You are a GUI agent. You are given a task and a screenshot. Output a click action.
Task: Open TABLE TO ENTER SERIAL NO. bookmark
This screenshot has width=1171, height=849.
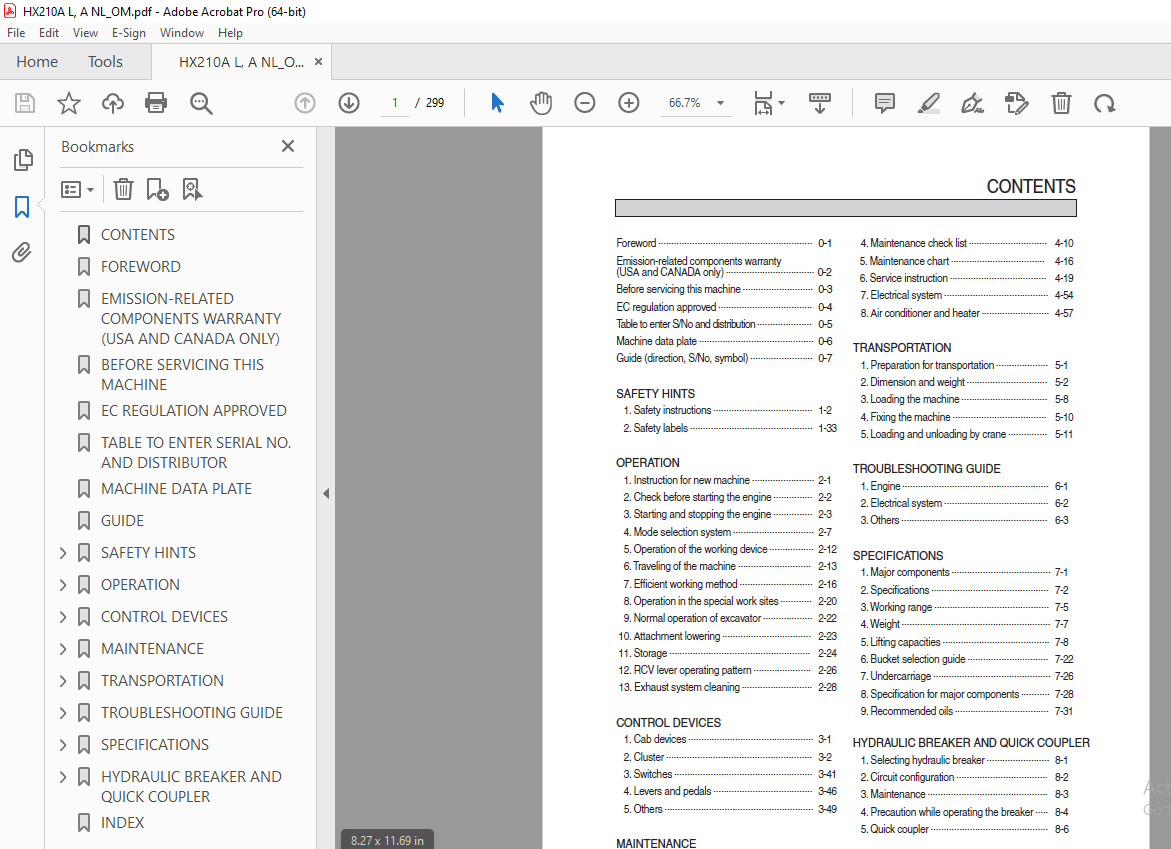pyautogui.click(x=196, y=453)
